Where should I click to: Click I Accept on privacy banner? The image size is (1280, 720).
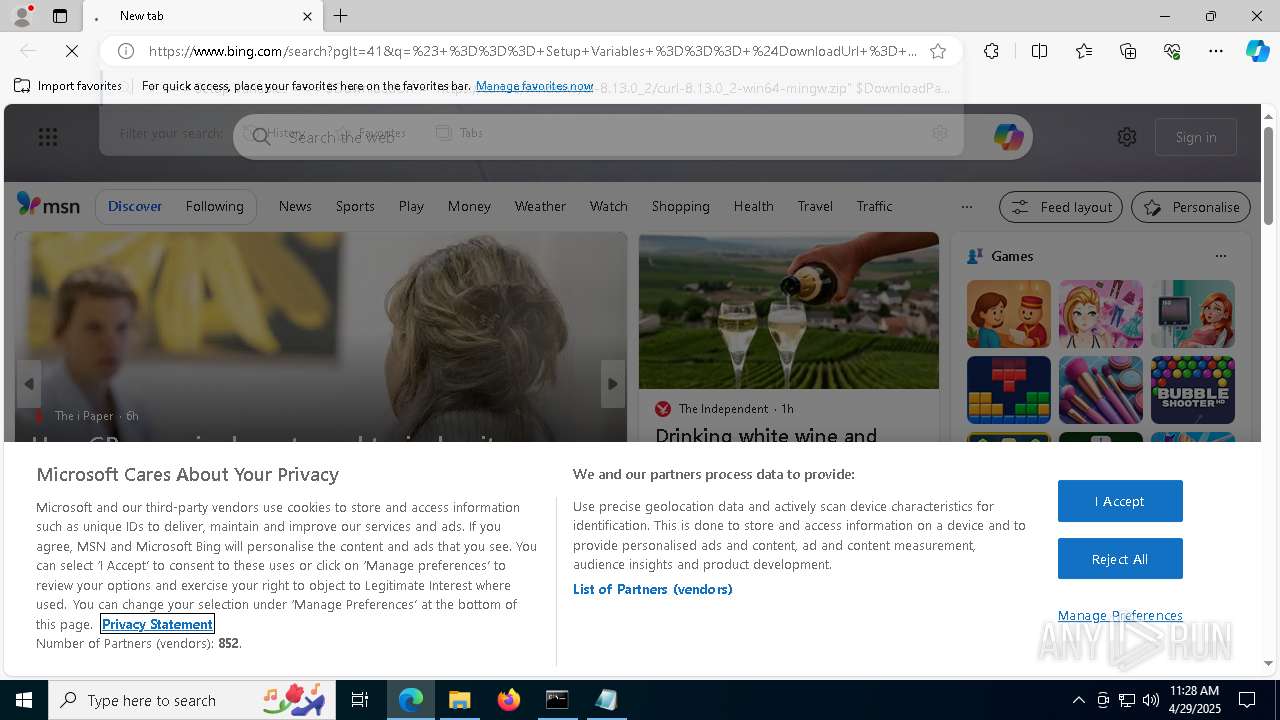(1120, 501)
